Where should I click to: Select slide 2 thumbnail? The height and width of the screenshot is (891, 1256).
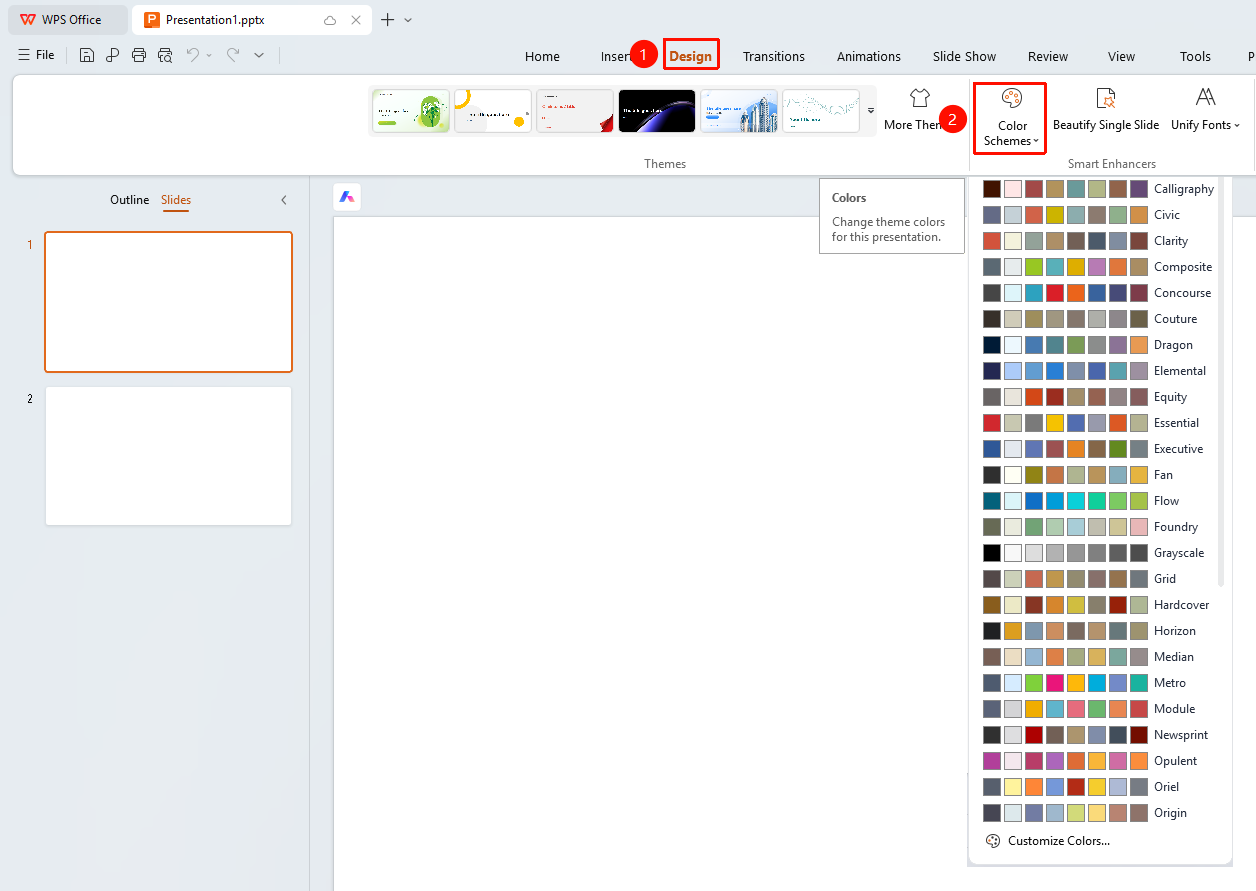168,456
